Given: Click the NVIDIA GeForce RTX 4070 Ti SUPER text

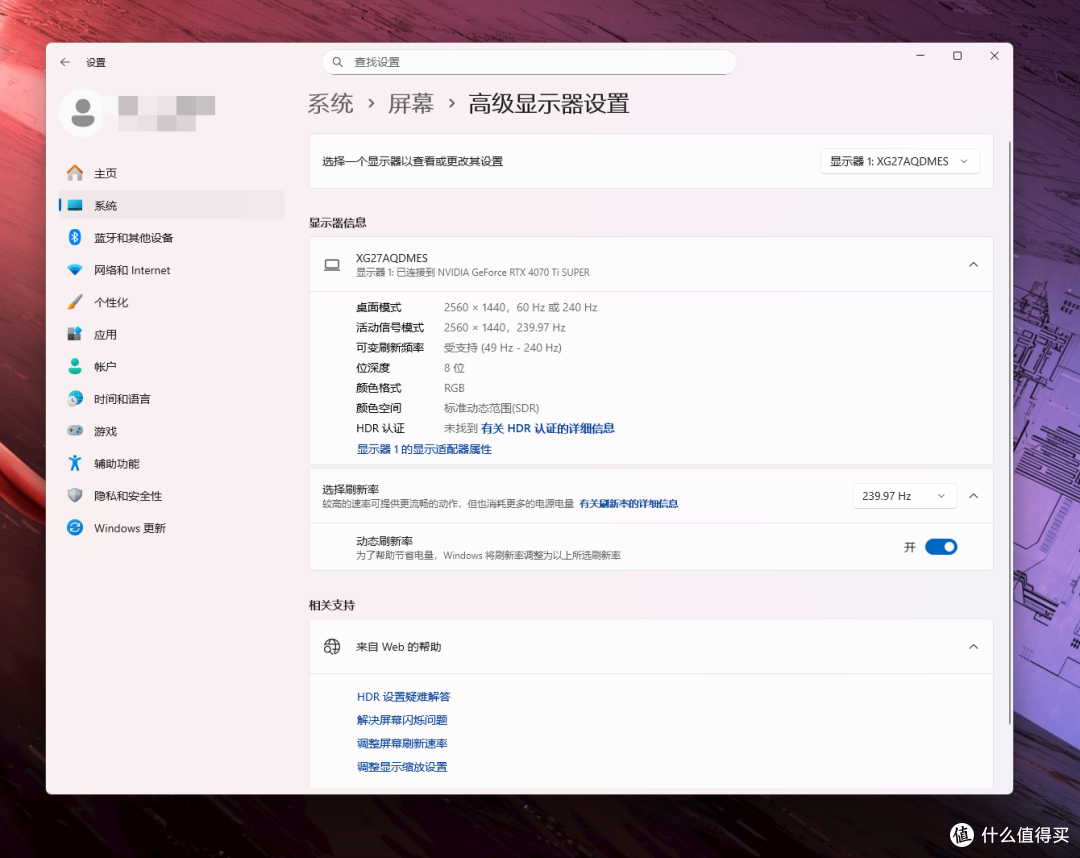Looking at the screenshot, I should [x=514, y=272].
